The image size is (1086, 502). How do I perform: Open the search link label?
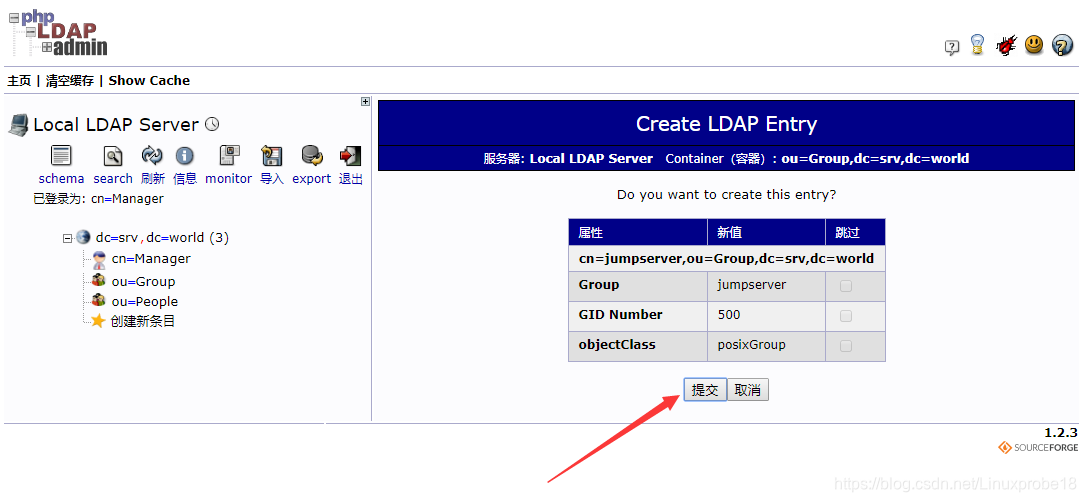pos(113,179)
